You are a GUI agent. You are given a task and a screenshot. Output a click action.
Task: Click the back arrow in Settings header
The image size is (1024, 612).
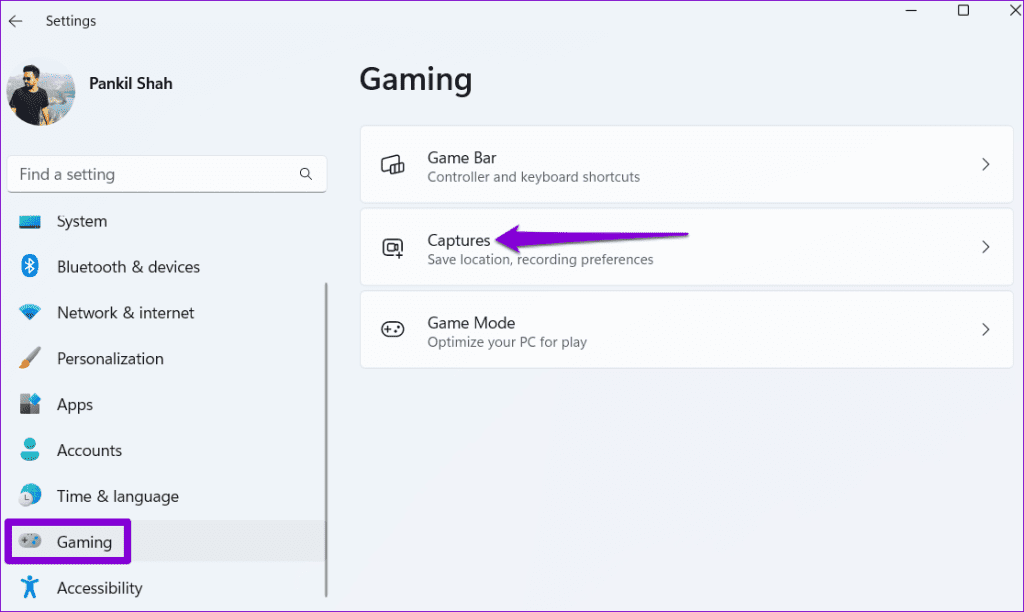point(15,21)
